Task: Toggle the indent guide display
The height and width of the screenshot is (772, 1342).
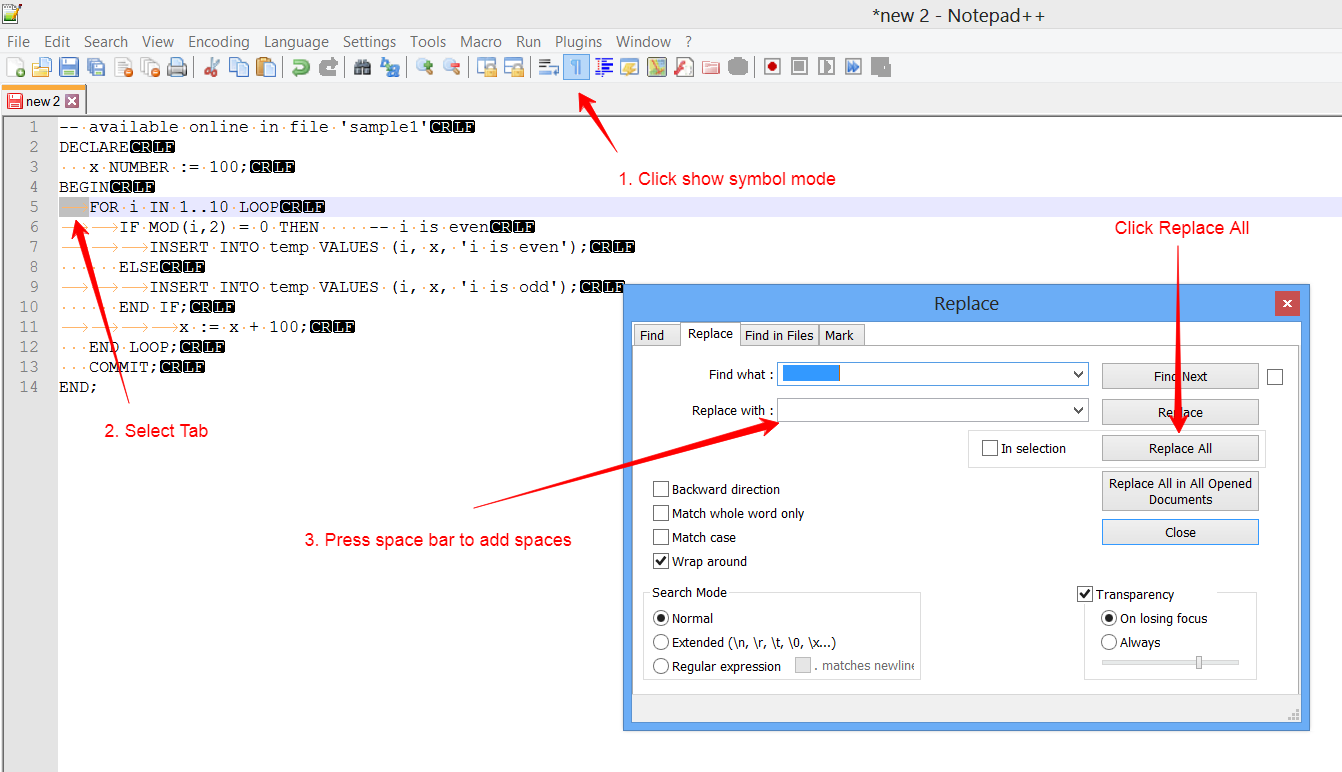Action: [x=603, y=66]
